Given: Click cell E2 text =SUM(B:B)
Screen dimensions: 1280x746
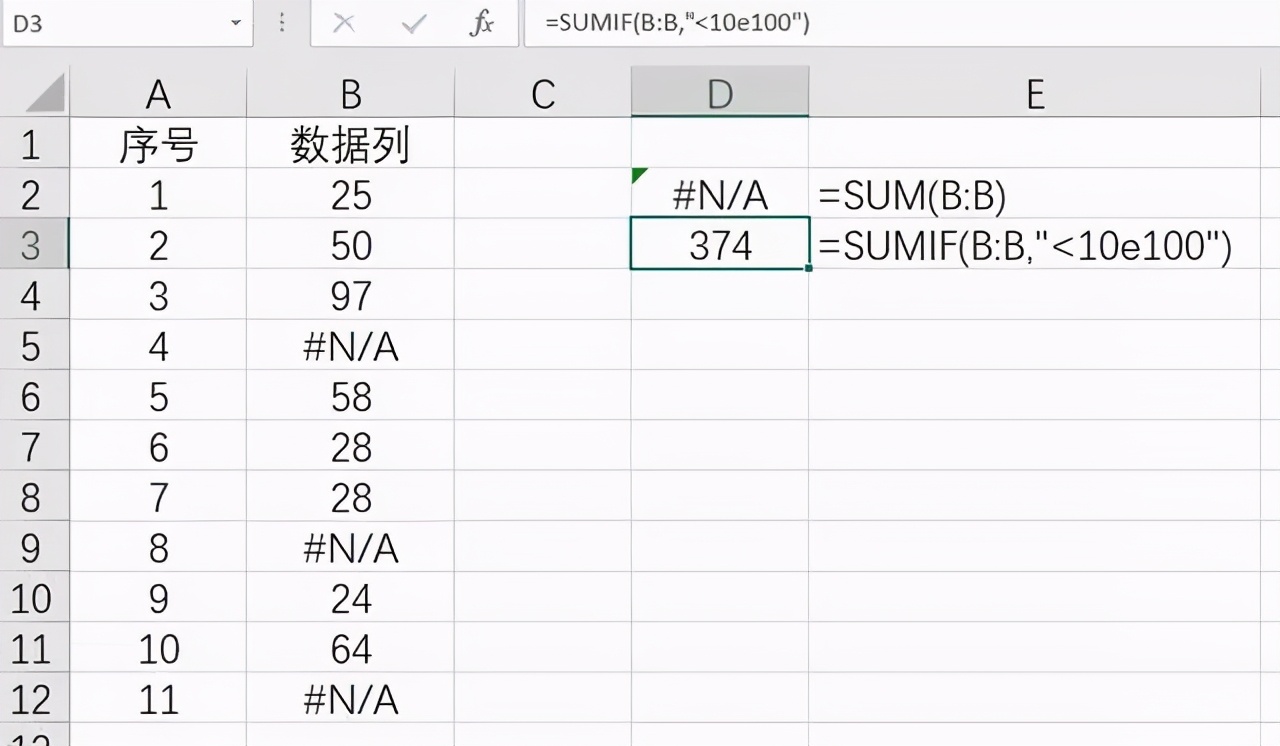Looking at the screenshot, I should pyautogui.click(x=912, y=196).
